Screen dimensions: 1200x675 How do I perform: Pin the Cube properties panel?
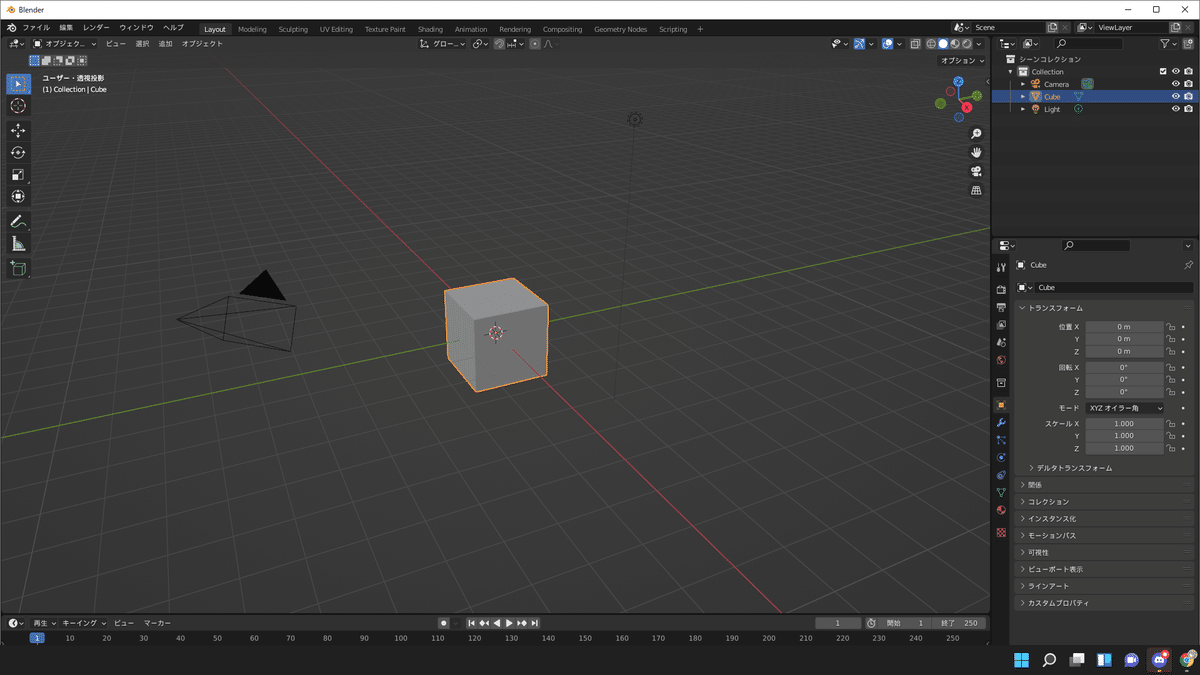[x=1188, y=265]
